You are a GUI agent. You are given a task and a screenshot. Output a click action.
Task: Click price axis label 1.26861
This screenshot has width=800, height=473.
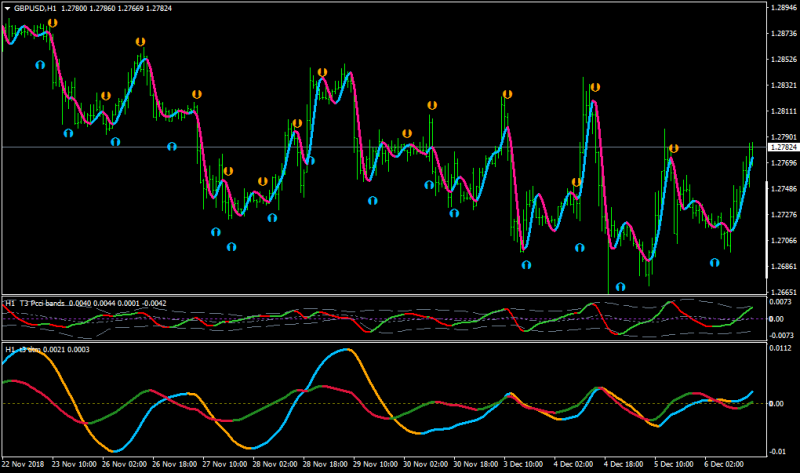[x=784, y=267]
